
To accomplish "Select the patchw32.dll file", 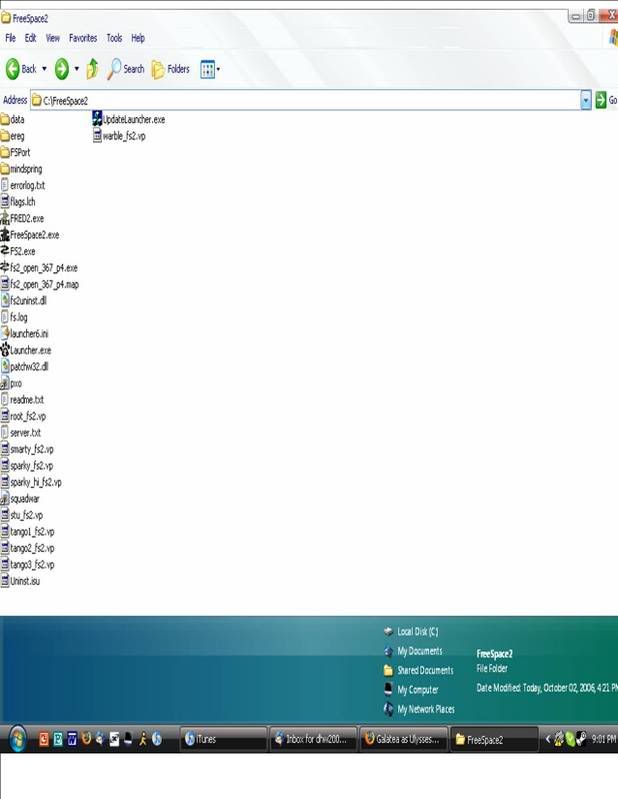I will 24,366.
